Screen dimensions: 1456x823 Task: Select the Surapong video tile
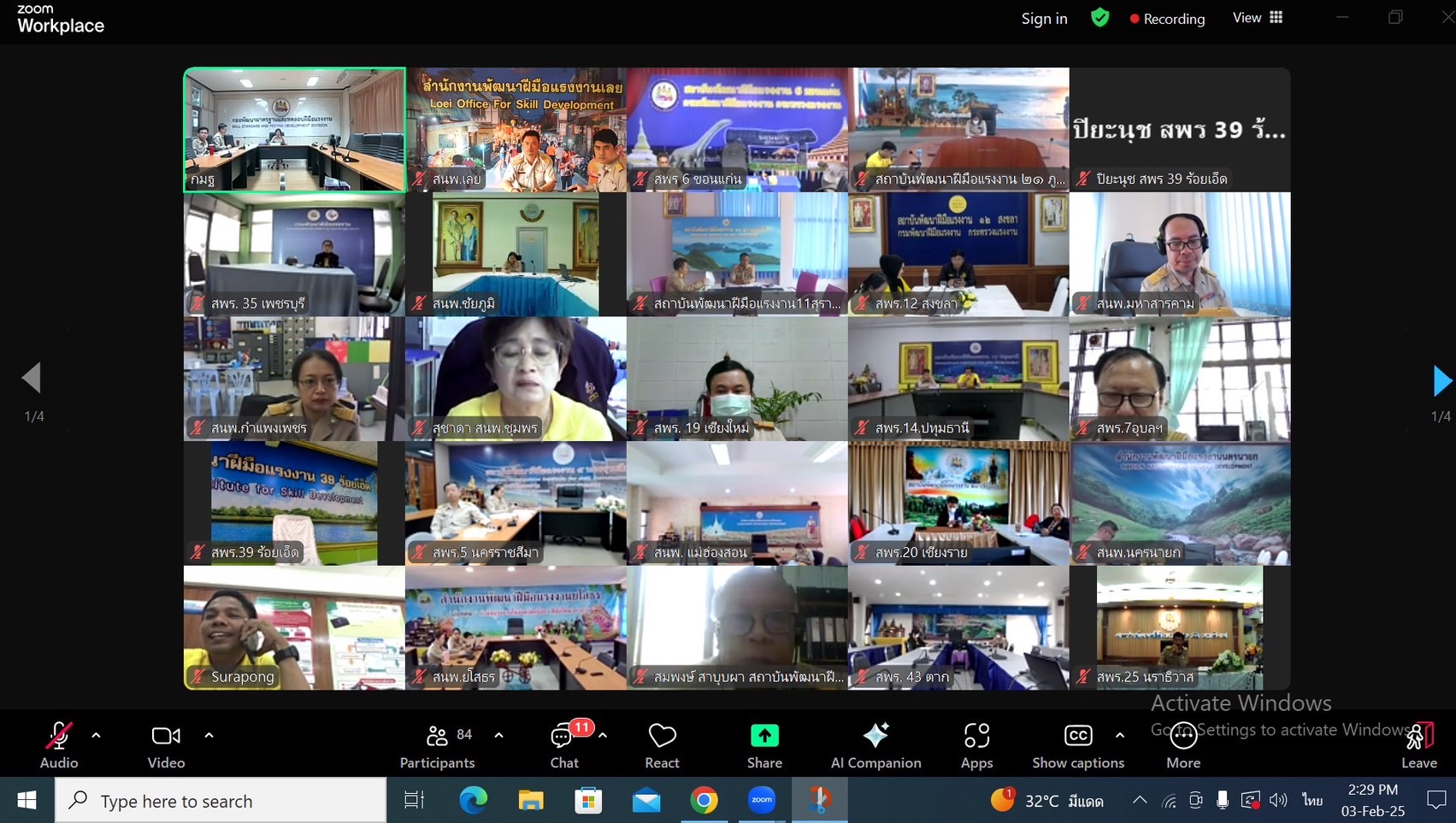pos(294,627)
